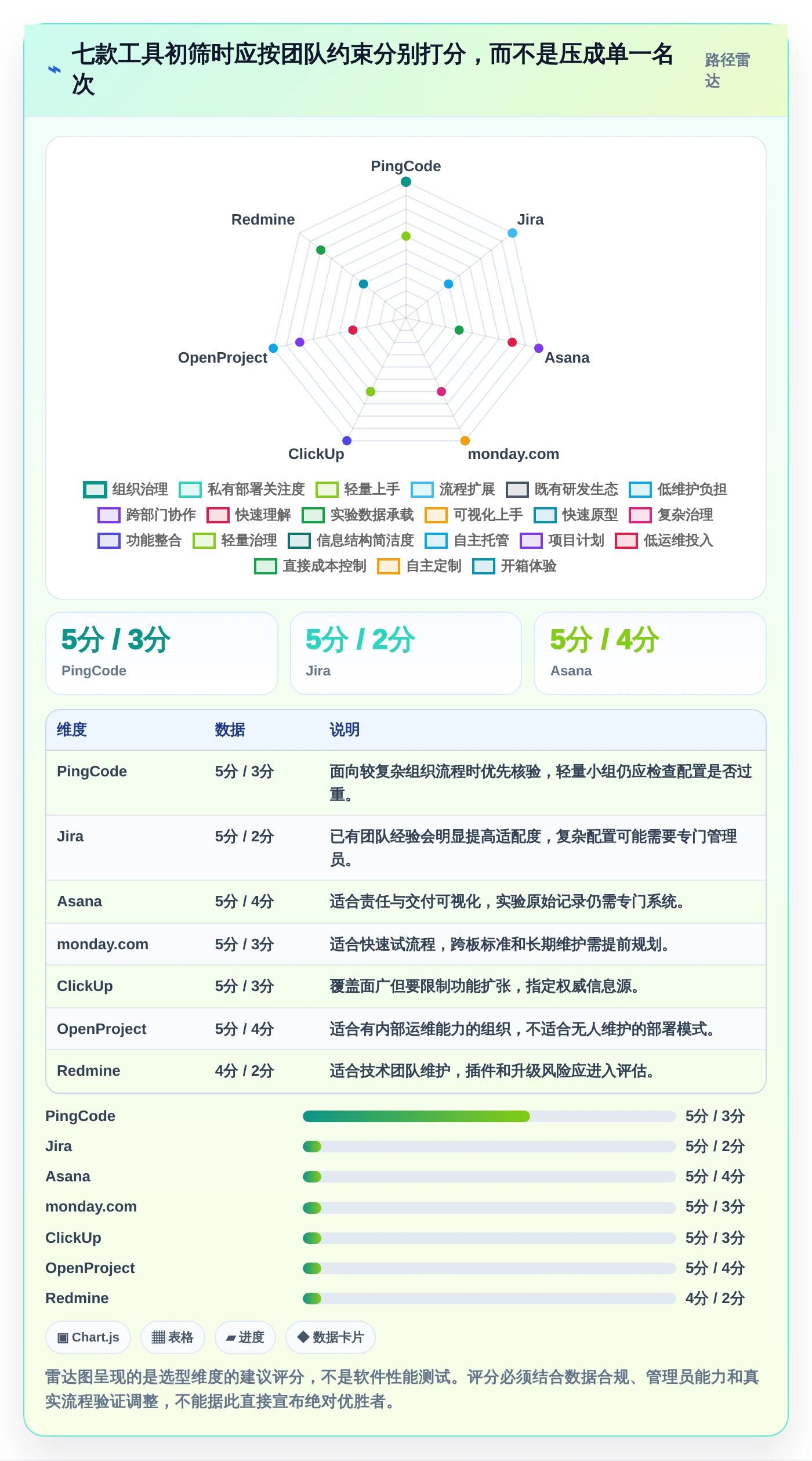Open the Jira 5分 / 2分 stat card
Viewport: 812px width, 1461px height.
click(x=406, y=653)
